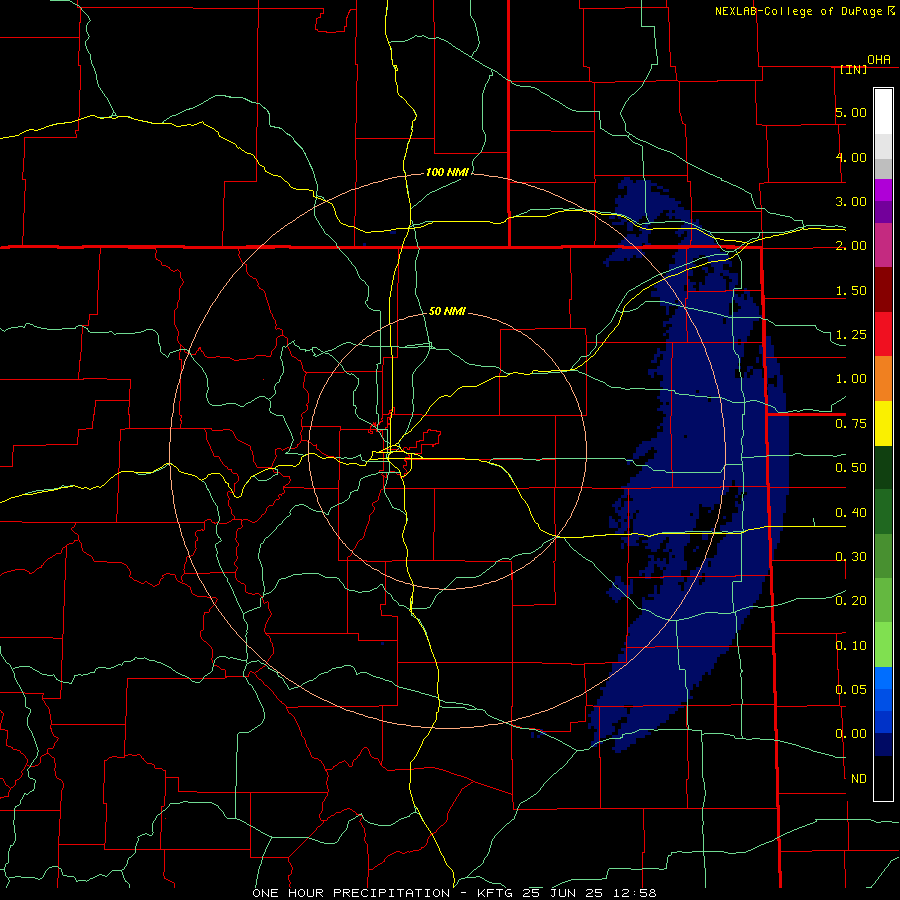Click the 0.30 legend value
900x900 pixels.
click(851, 557)
